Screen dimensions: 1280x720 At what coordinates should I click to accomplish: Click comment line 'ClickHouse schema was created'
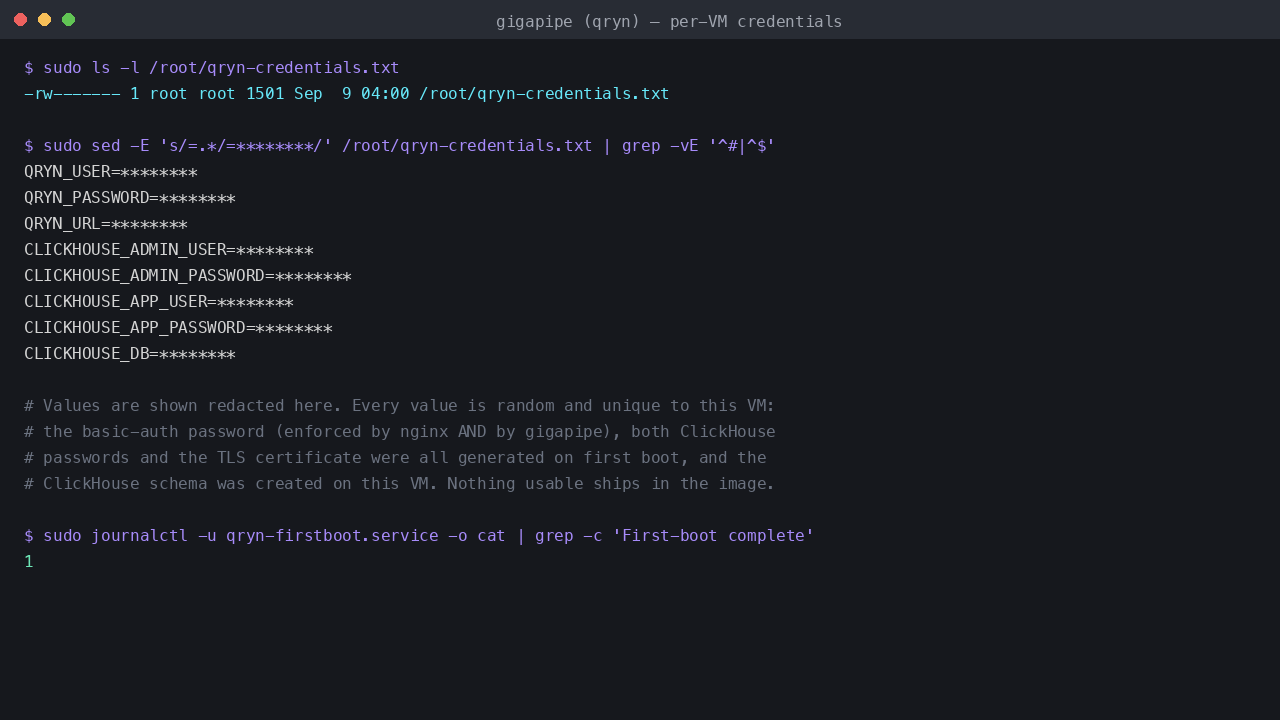tap(400, 484)
